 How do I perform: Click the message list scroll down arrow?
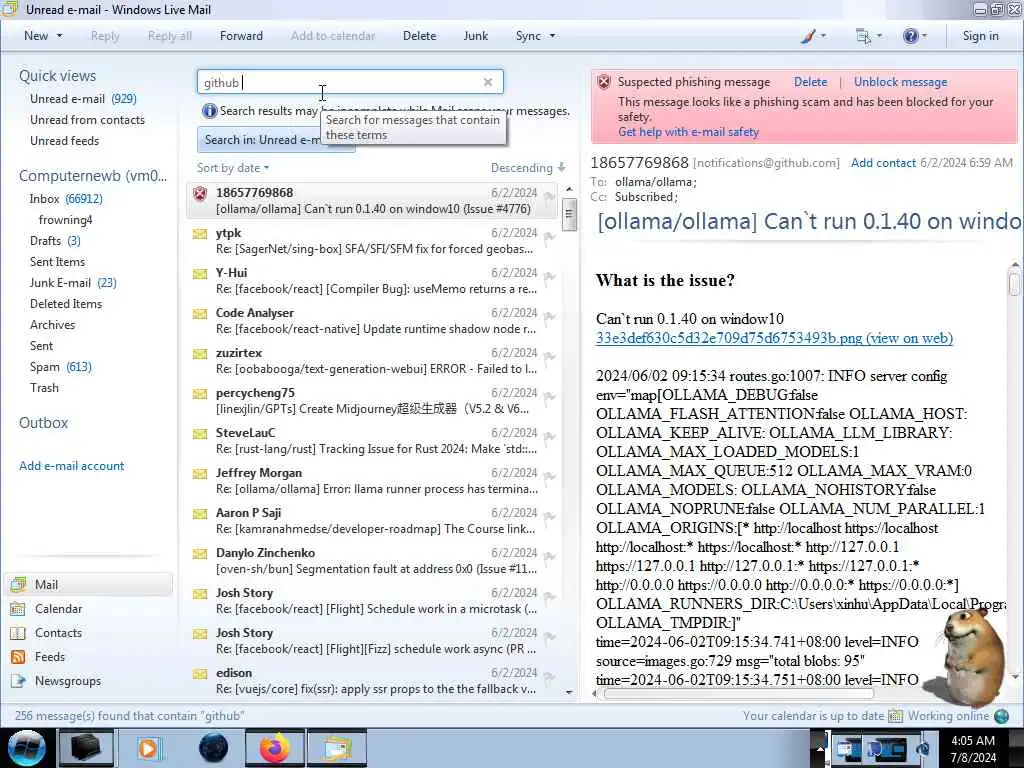pos(569,692)
